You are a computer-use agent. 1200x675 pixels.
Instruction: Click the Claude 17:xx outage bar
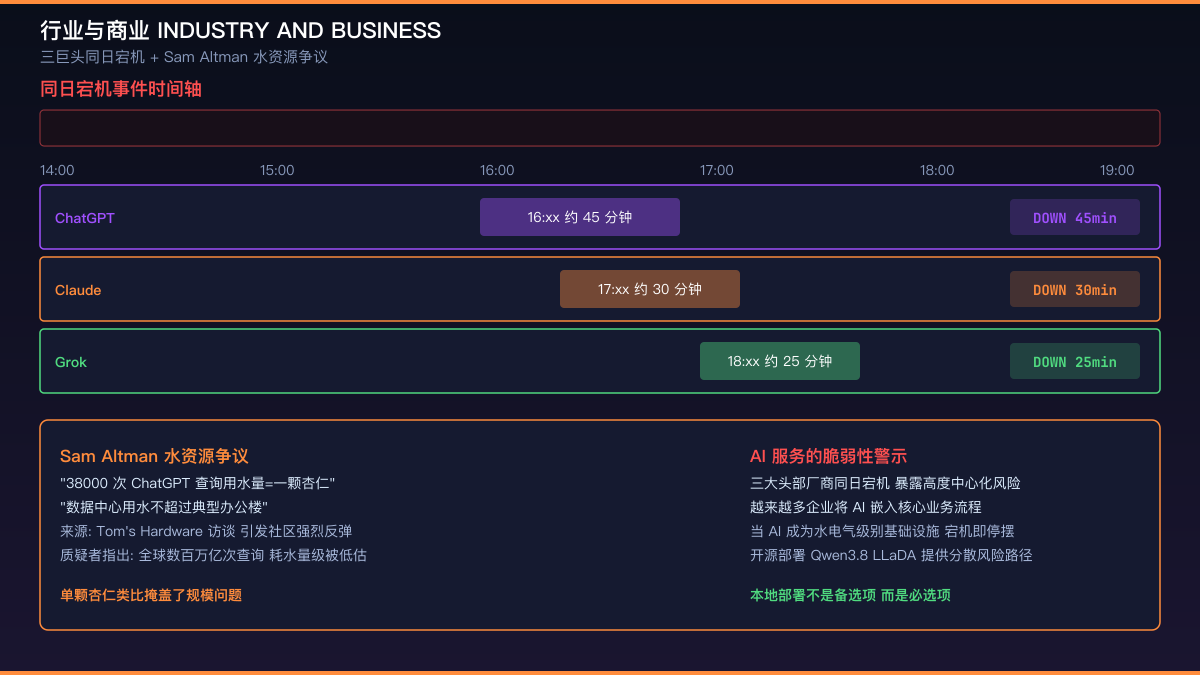[650, 289]
